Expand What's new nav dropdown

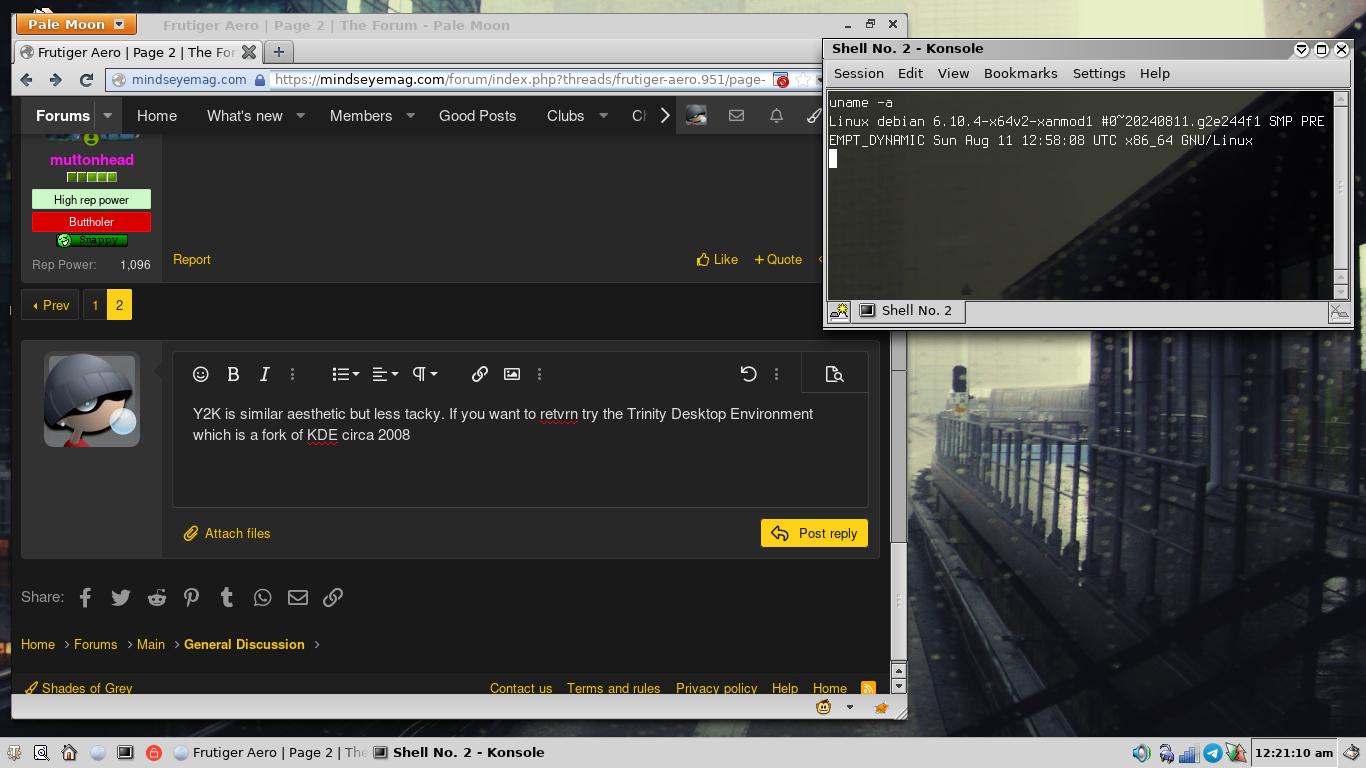coord(300,116)
